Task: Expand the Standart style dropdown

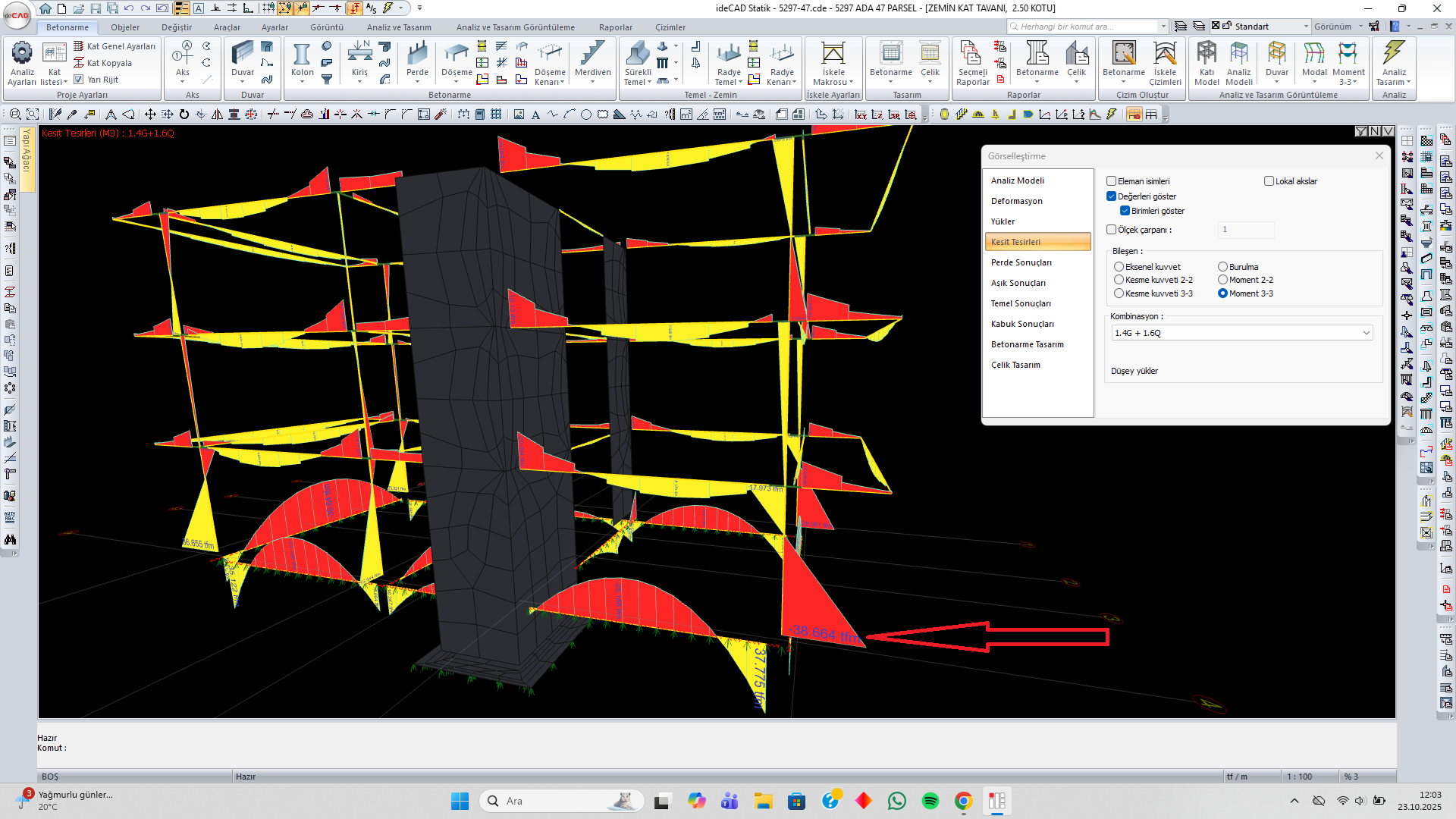Action: [x=1306, y=27]
